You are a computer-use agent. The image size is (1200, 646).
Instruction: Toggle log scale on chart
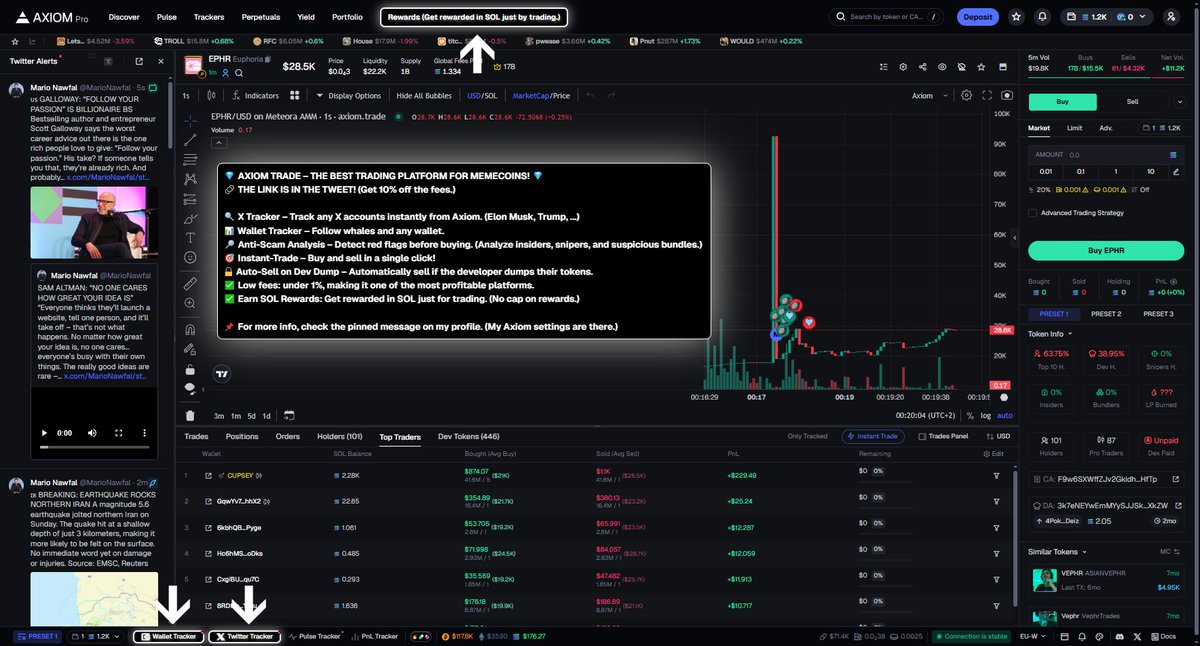pyautogui.click(x=986, y=415)
